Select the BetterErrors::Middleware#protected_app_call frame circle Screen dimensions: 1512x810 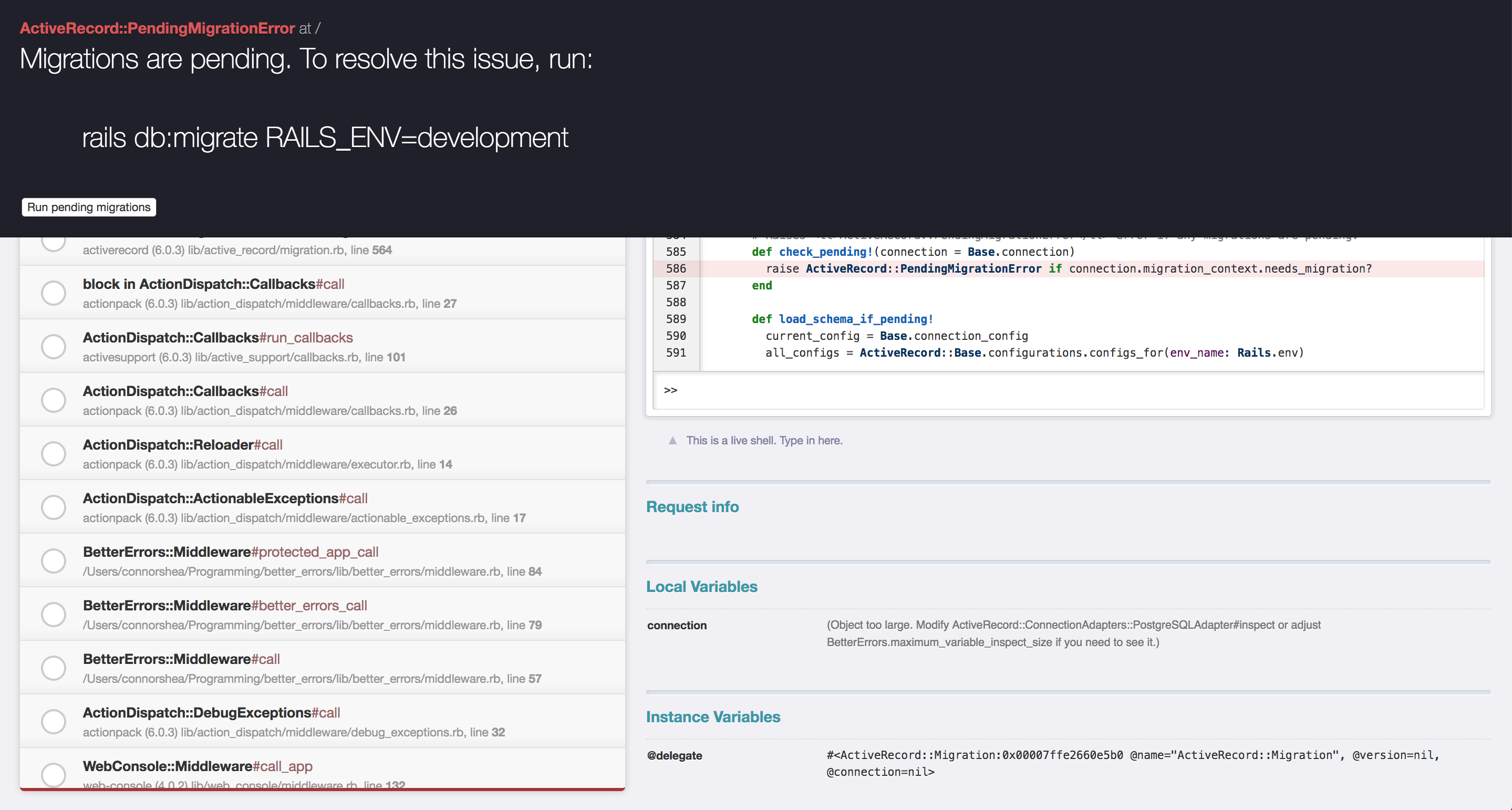pos(54,560)
